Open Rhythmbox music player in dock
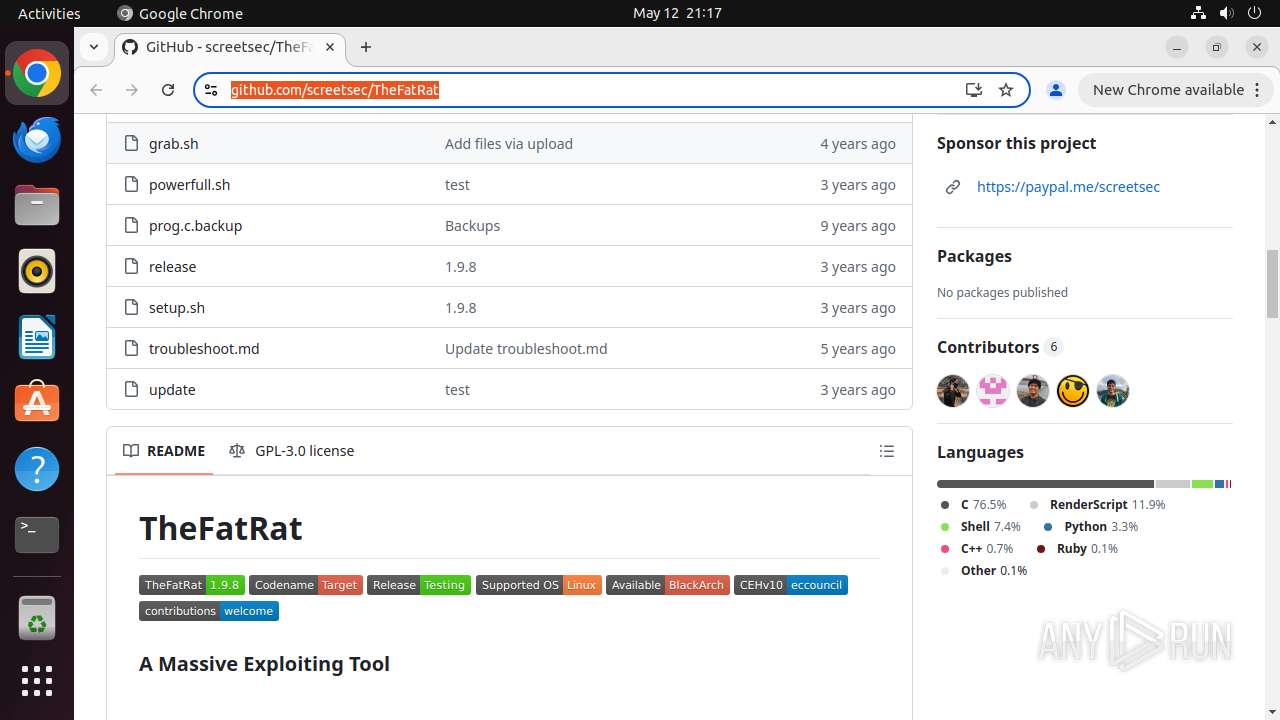 coord(37,271)
